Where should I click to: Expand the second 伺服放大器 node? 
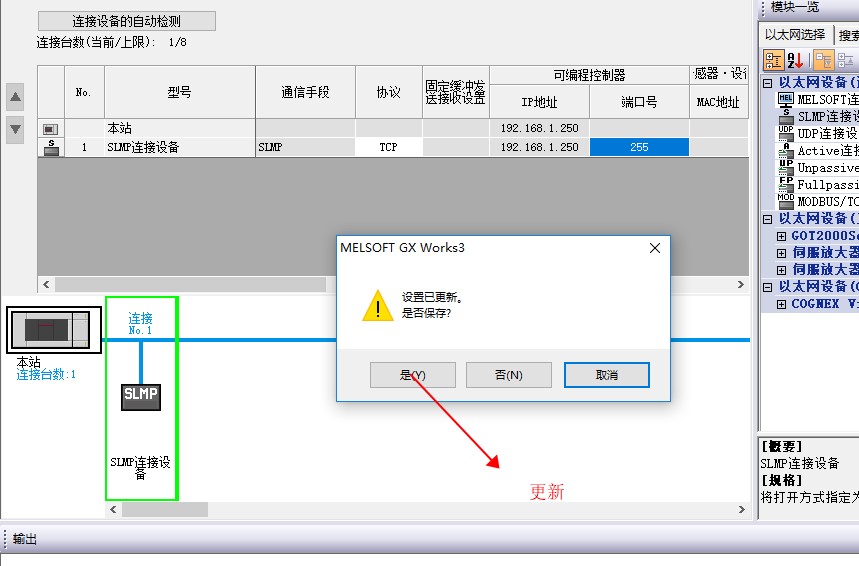(781, 270)
